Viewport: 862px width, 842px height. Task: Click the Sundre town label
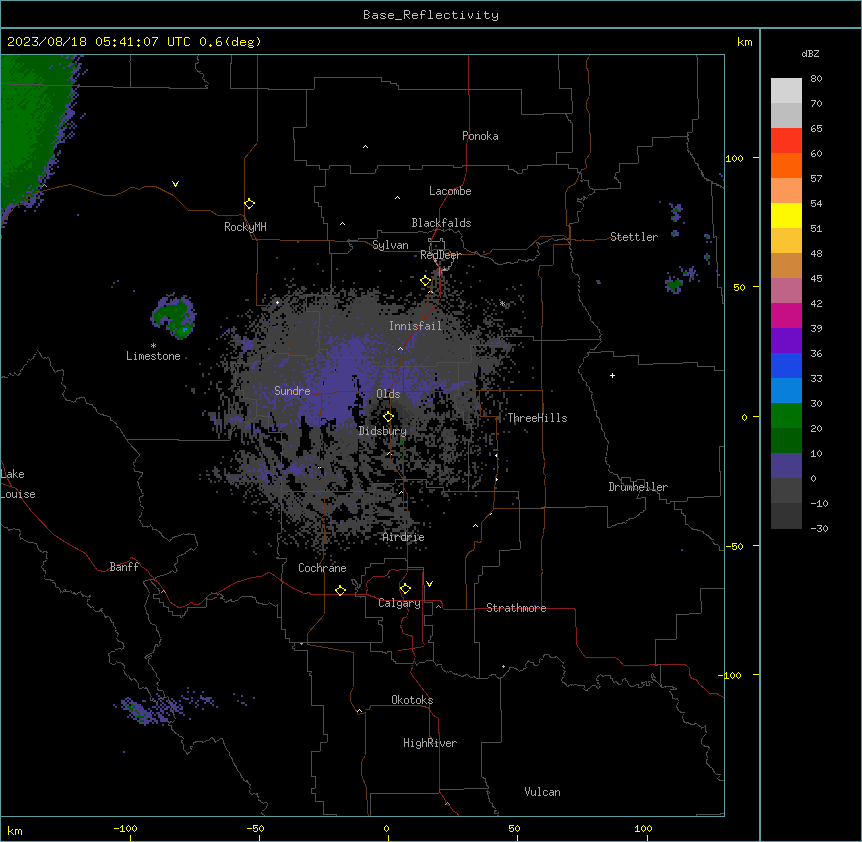point(292,391)
